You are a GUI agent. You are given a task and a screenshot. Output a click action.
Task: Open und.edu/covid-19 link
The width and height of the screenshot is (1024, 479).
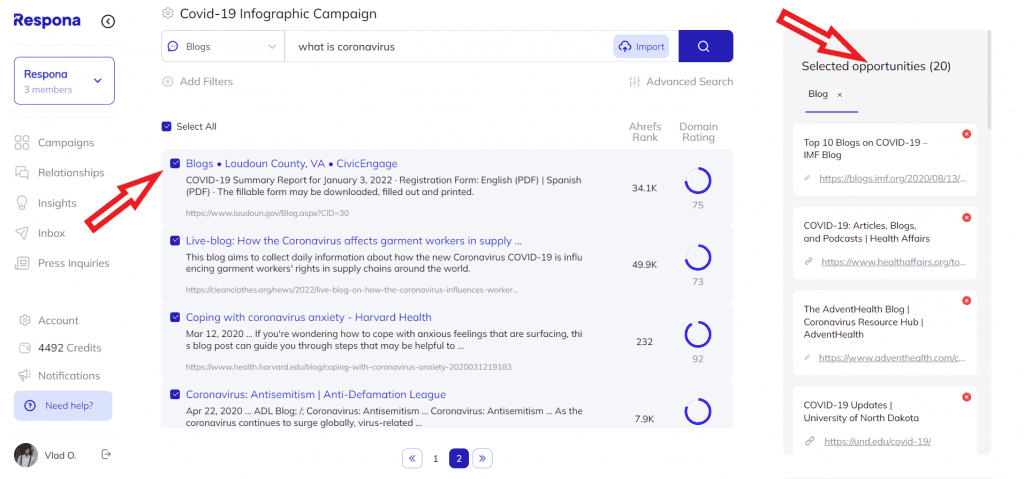(x=877, y=441)
